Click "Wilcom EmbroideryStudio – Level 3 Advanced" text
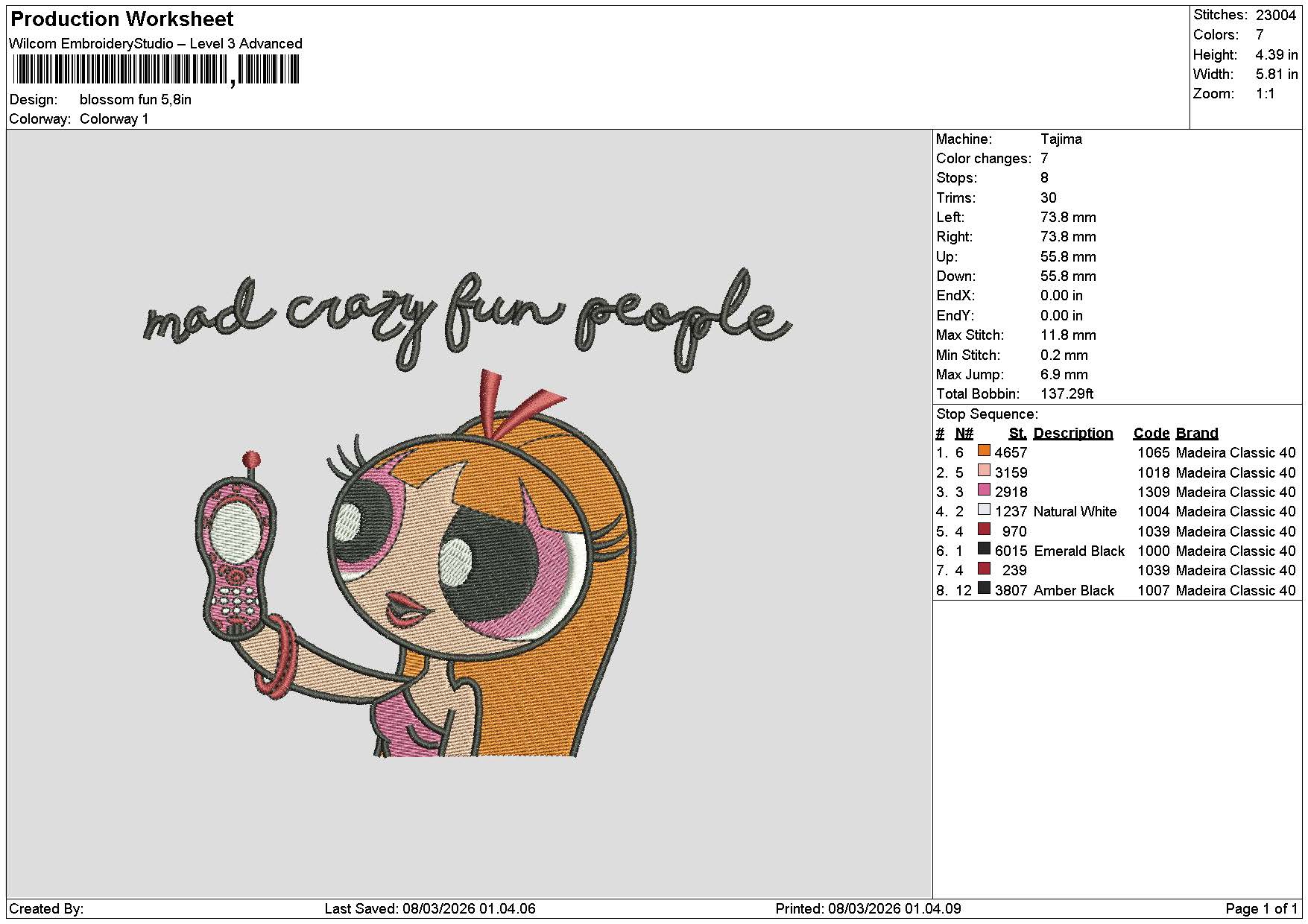The width and height of the screenshot is (1308, 924). (156, 44)
